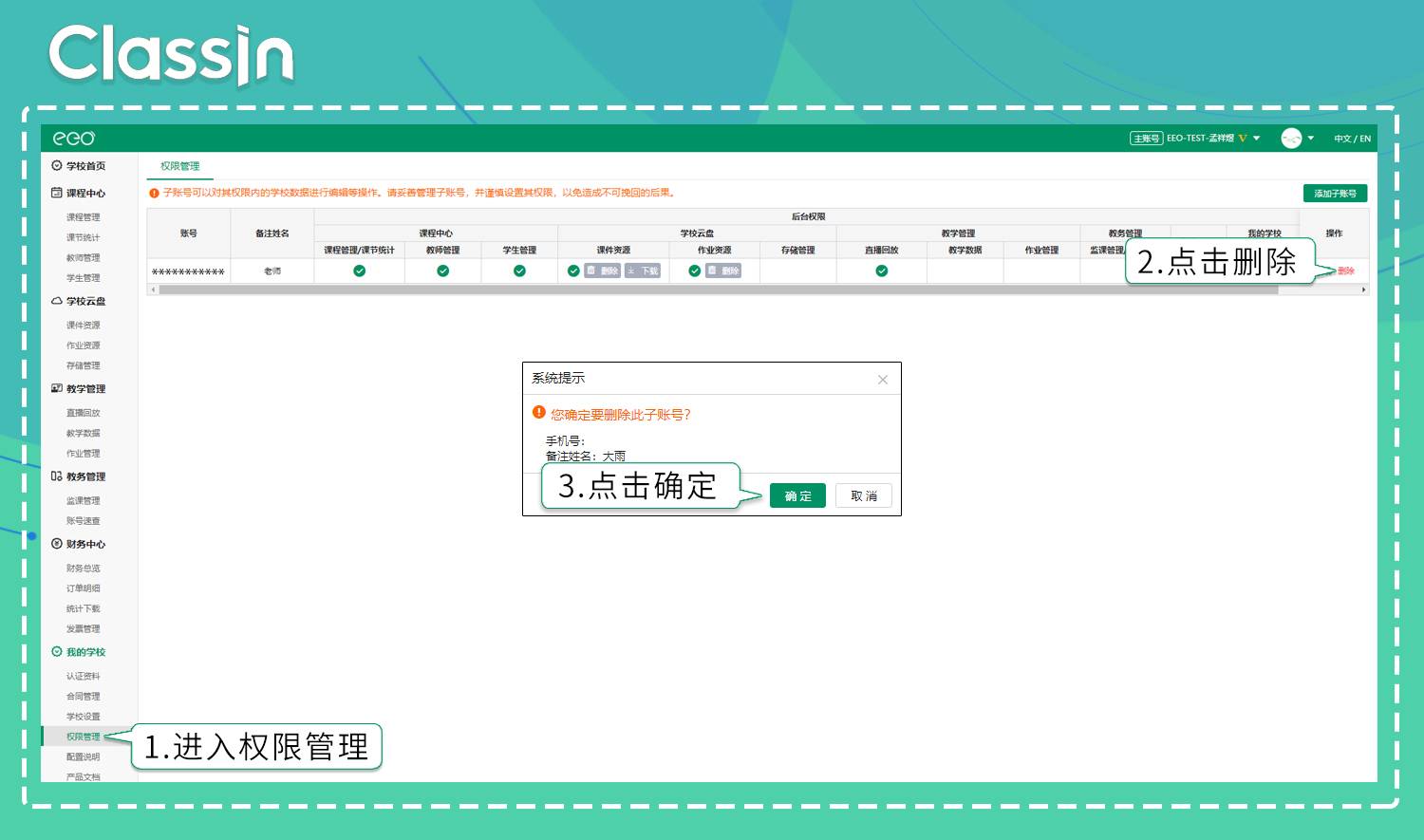Click the masked account number cell

[188, 271]
